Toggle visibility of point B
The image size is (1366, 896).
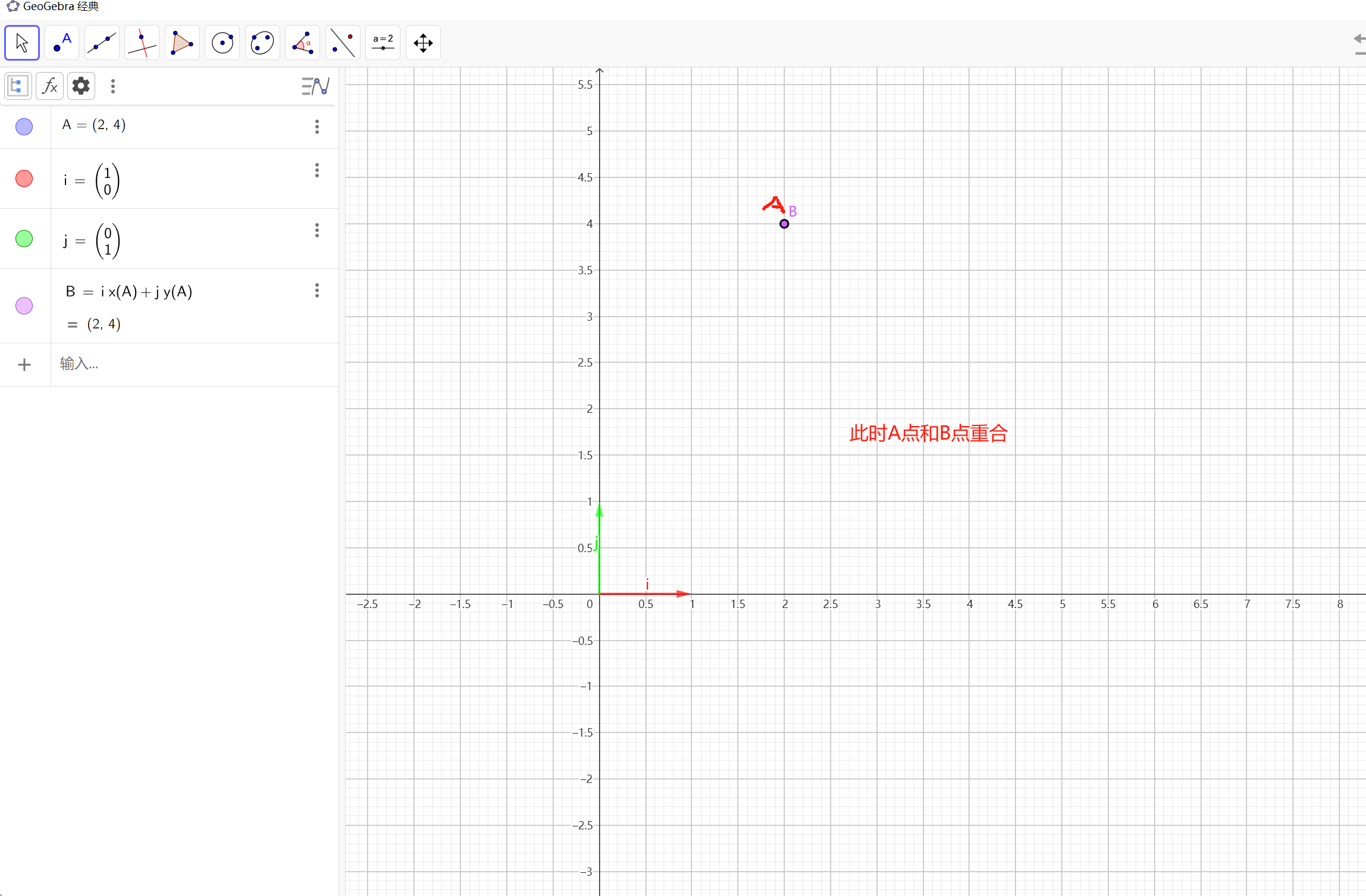pos(24,306)
